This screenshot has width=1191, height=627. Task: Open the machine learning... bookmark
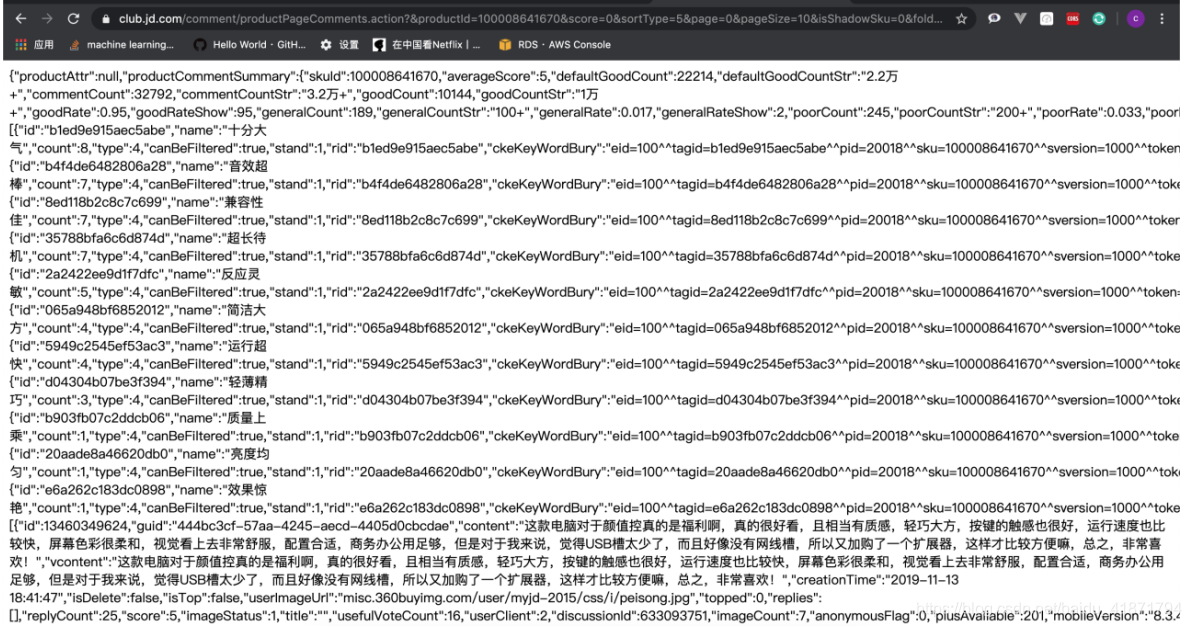pyautogui.click(x=122, y=45)
